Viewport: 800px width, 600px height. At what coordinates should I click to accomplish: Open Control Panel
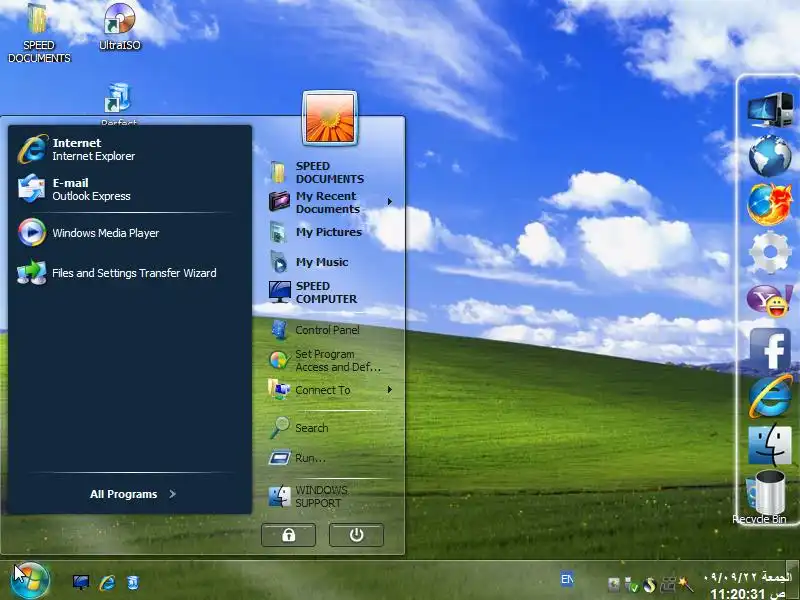point(329,330)
